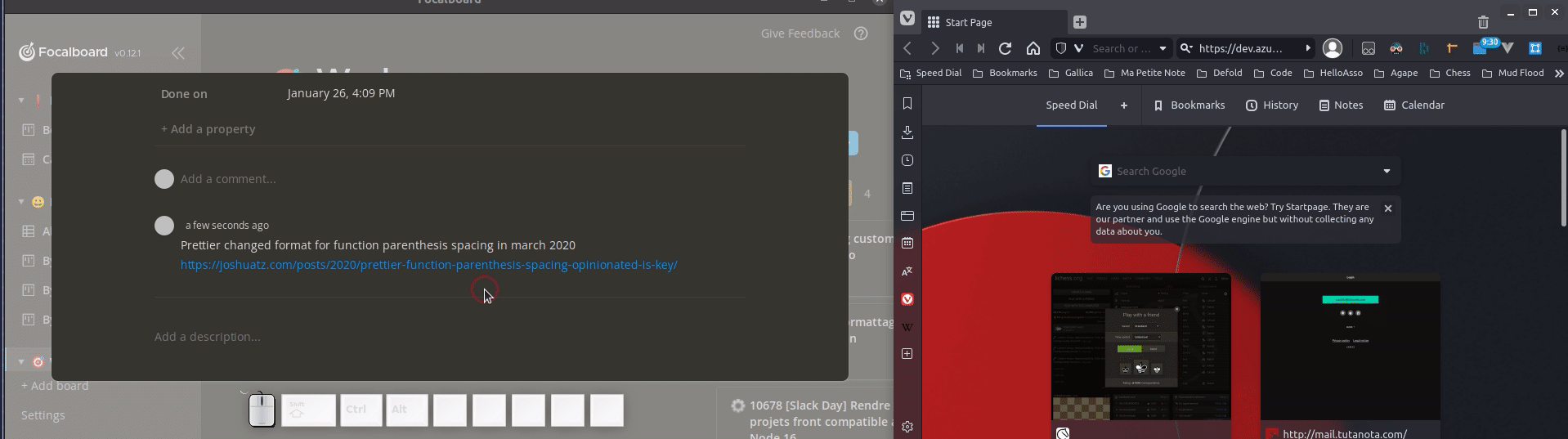This screenshot has height=439, width=1568.
Task: Open History clock panel in Vivaldi side panel
Action: tap(907, 160)
